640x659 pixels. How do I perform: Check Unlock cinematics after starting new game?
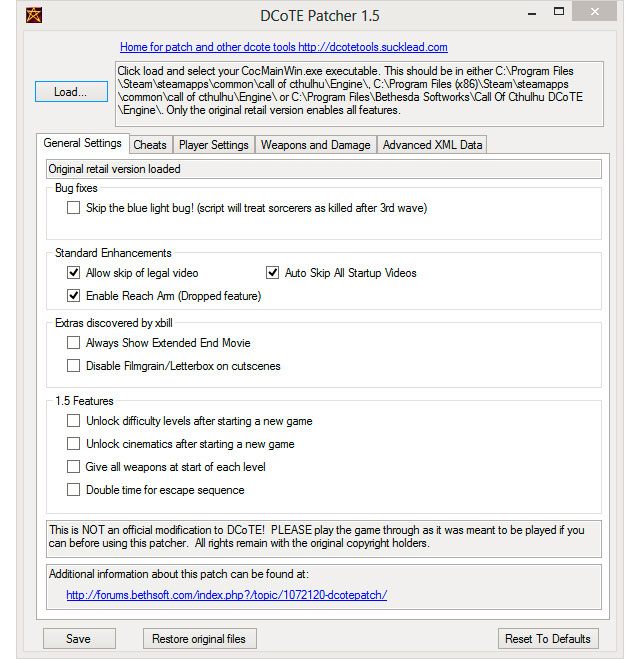click(x=74, y=444)
